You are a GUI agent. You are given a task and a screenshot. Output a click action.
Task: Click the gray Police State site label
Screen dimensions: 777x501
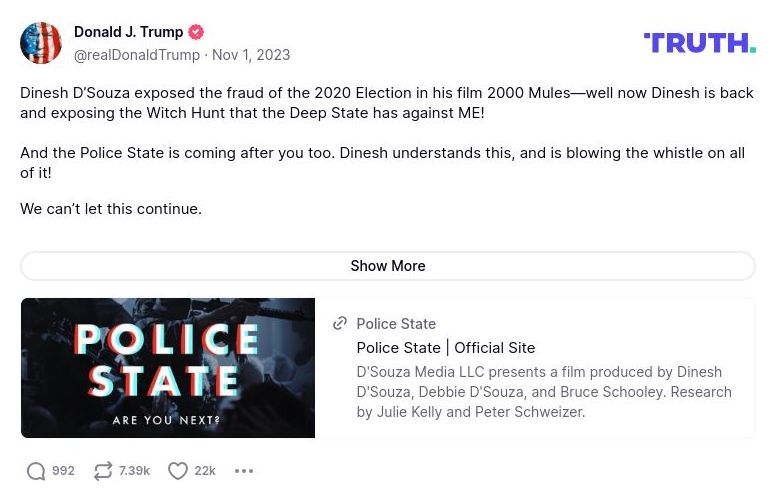coord(396,324)
